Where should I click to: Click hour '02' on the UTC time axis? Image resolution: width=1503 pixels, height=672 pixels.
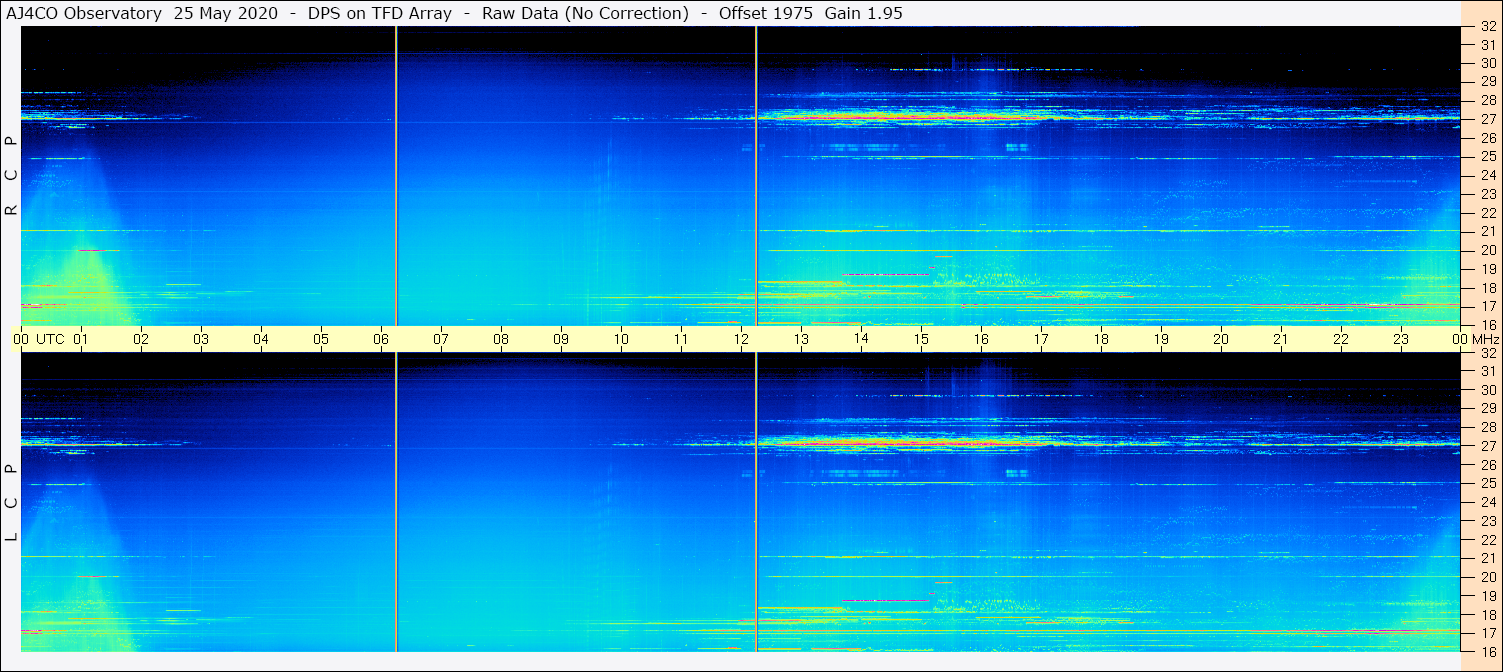click(x=141, y=339)
